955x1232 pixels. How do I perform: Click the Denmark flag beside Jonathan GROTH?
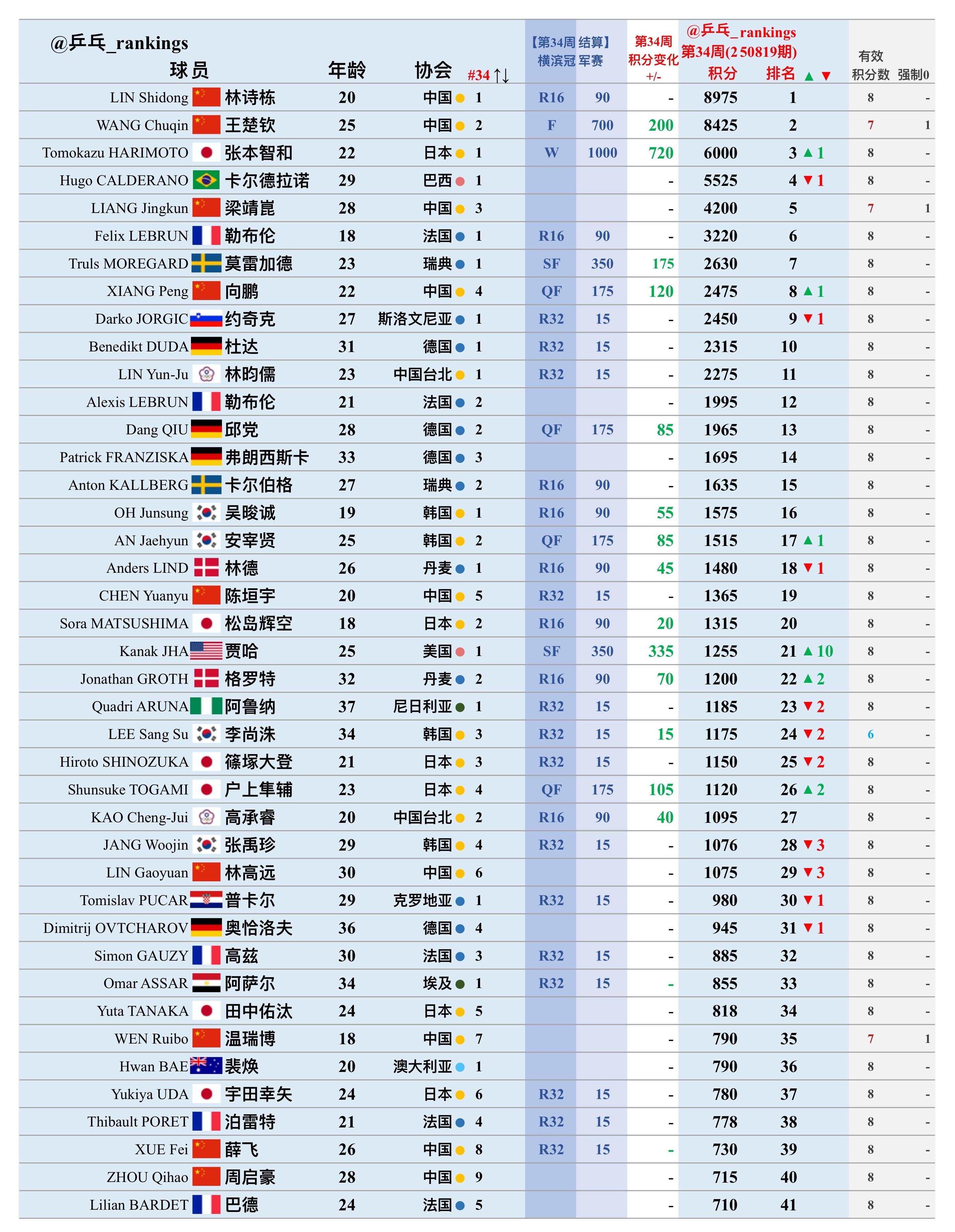pos(206,679)
